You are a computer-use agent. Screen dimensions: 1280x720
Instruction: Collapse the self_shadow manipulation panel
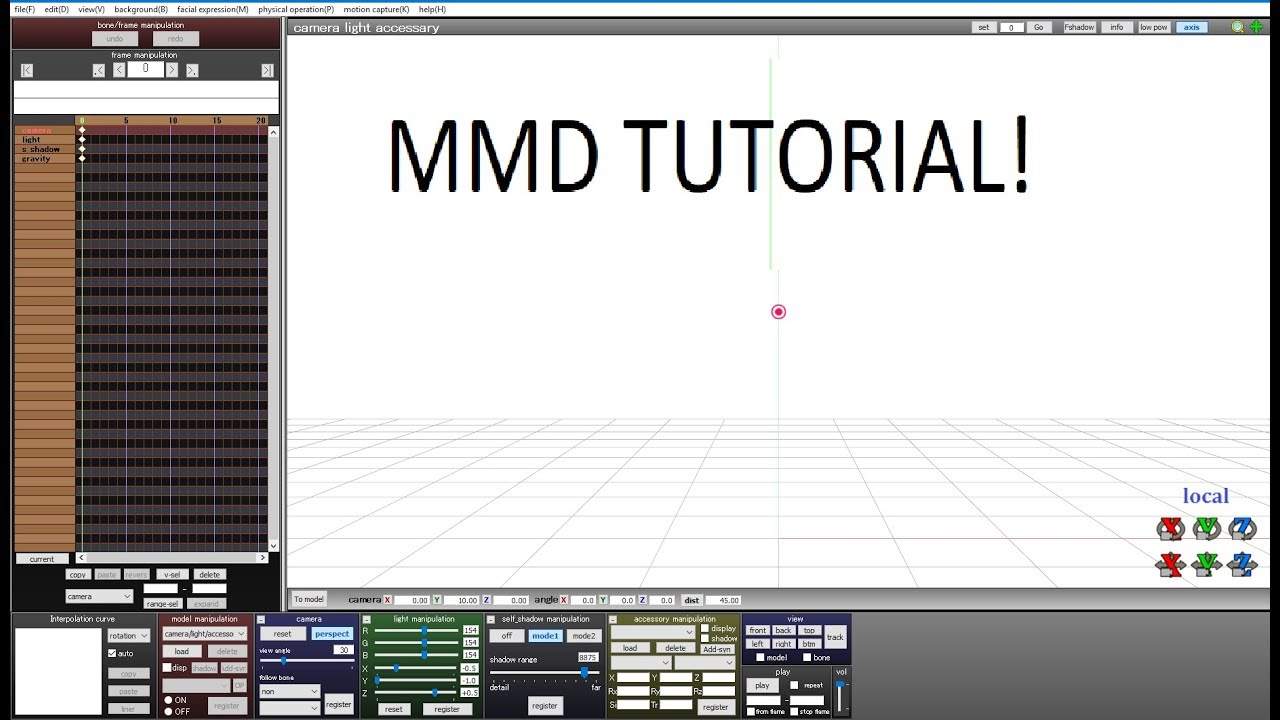coord(491,620)
